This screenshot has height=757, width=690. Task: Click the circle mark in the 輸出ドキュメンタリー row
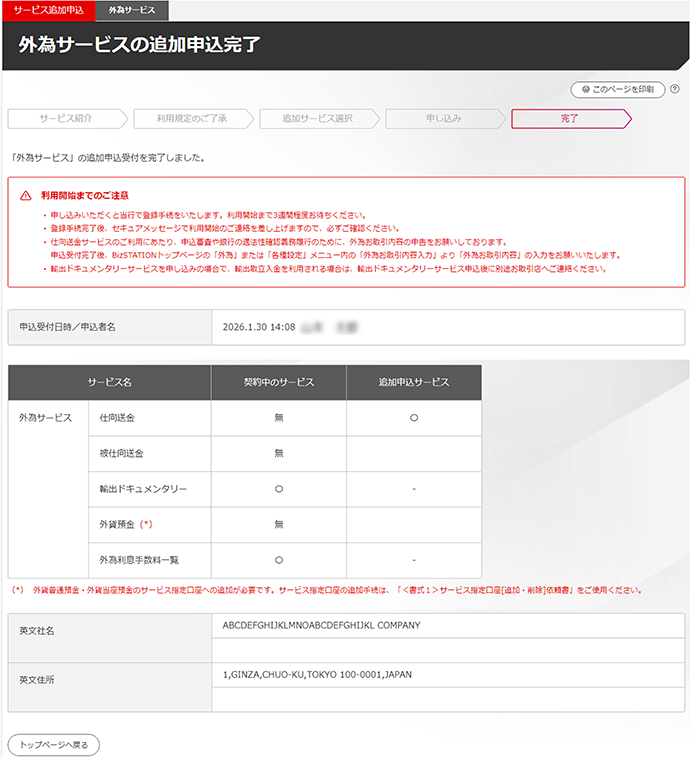(279, 489)
